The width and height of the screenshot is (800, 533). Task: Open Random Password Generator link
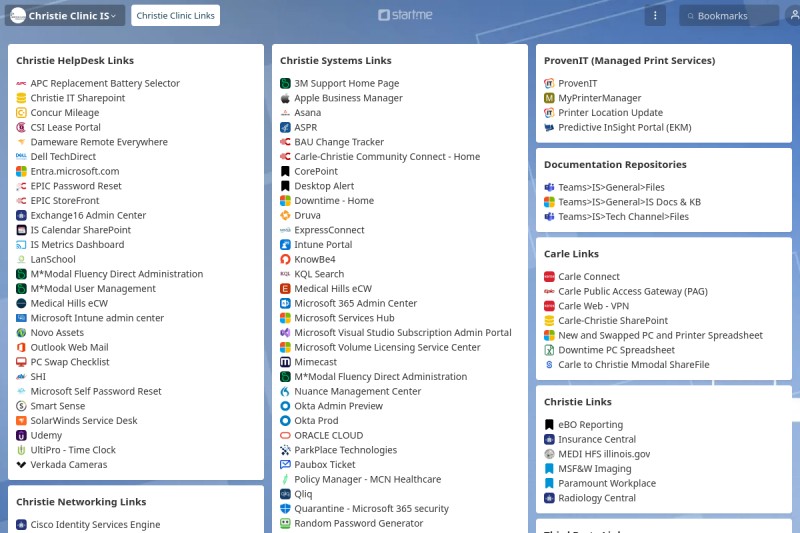pyautogui.click(x=359, y=523)
